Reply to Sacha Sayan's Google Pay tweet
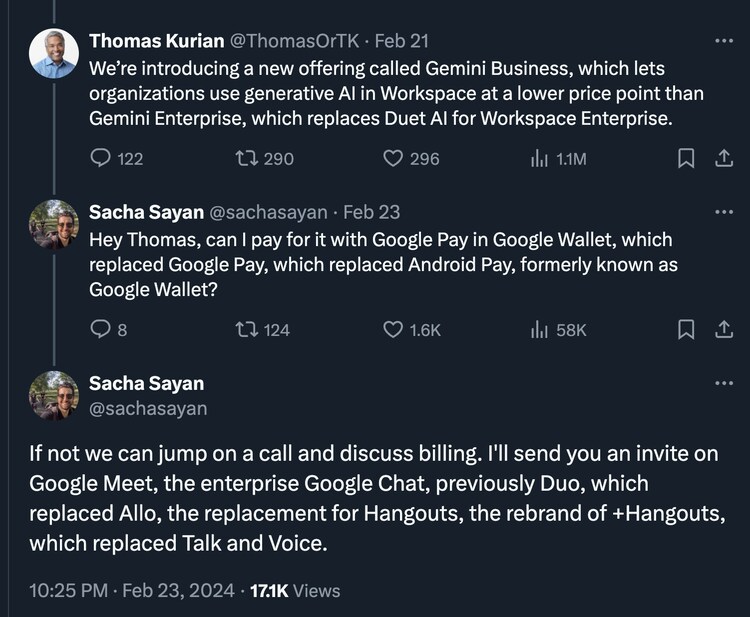This screenshot has width=750, height=617. tap(101, 329)
